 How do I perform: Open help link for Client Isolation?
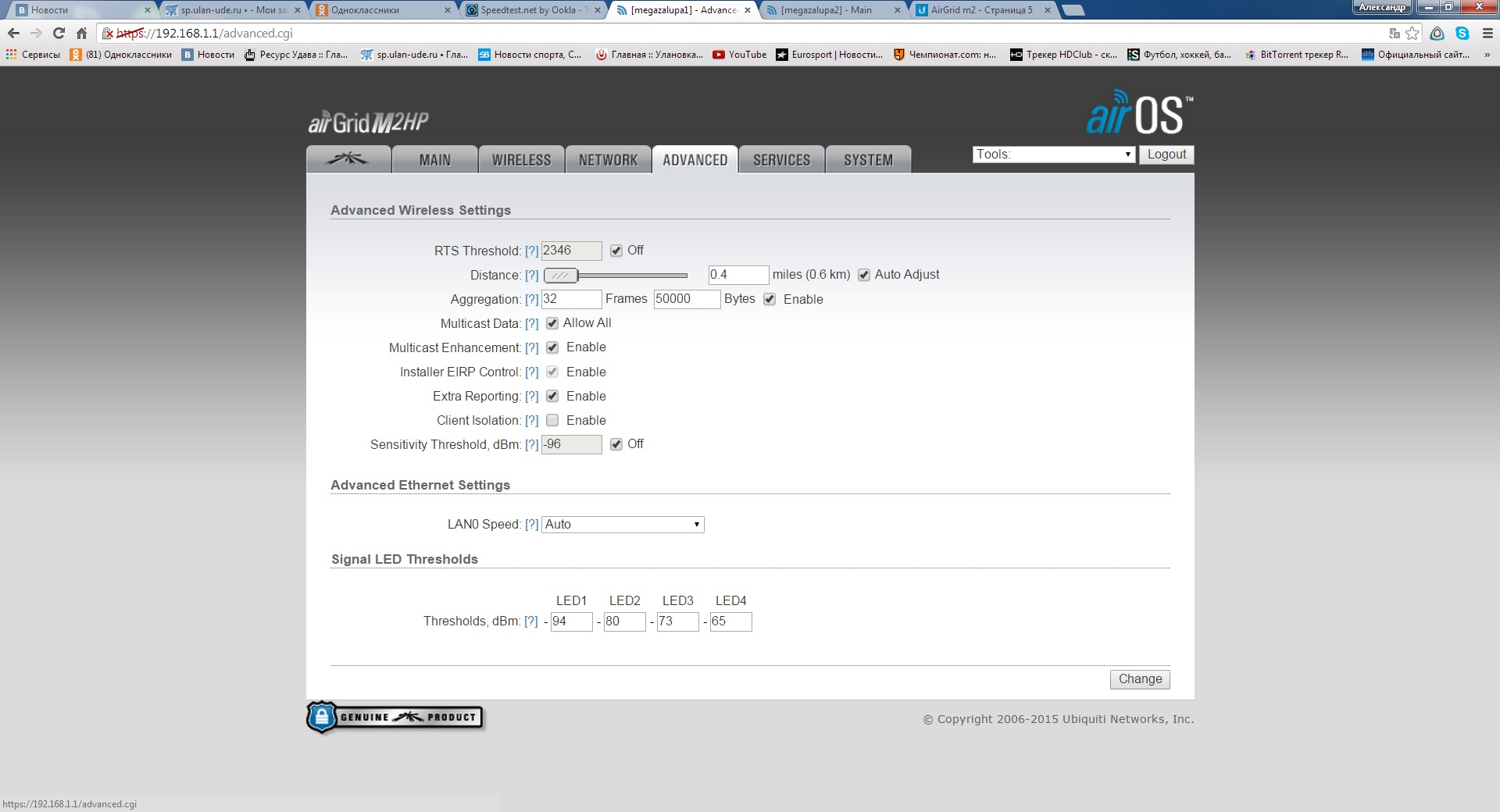tap(532, 421)
